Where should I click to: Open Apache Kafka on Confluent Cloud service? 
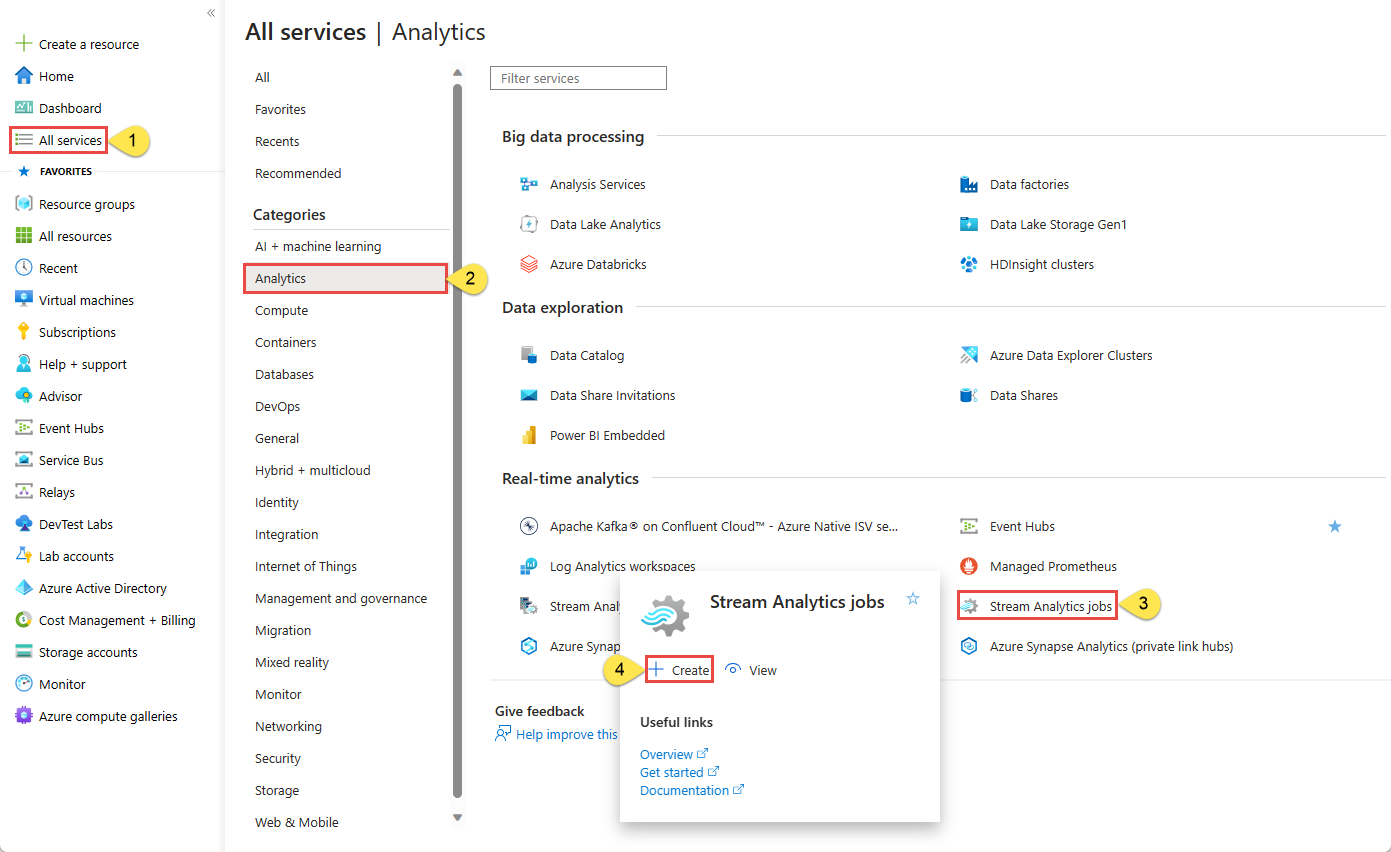pos(724,526)
